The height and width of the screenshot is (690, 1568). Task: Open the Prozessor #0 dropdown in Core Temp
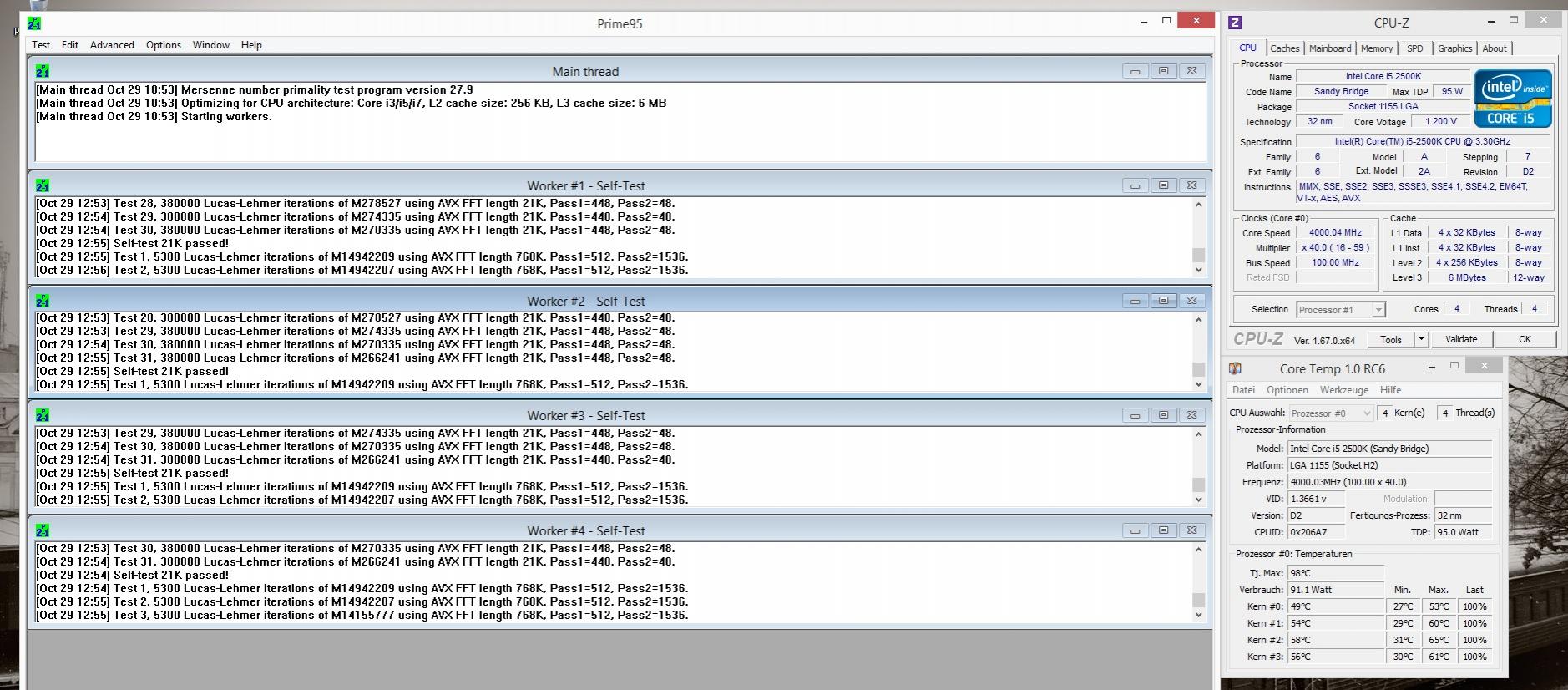pos(1331,413)
